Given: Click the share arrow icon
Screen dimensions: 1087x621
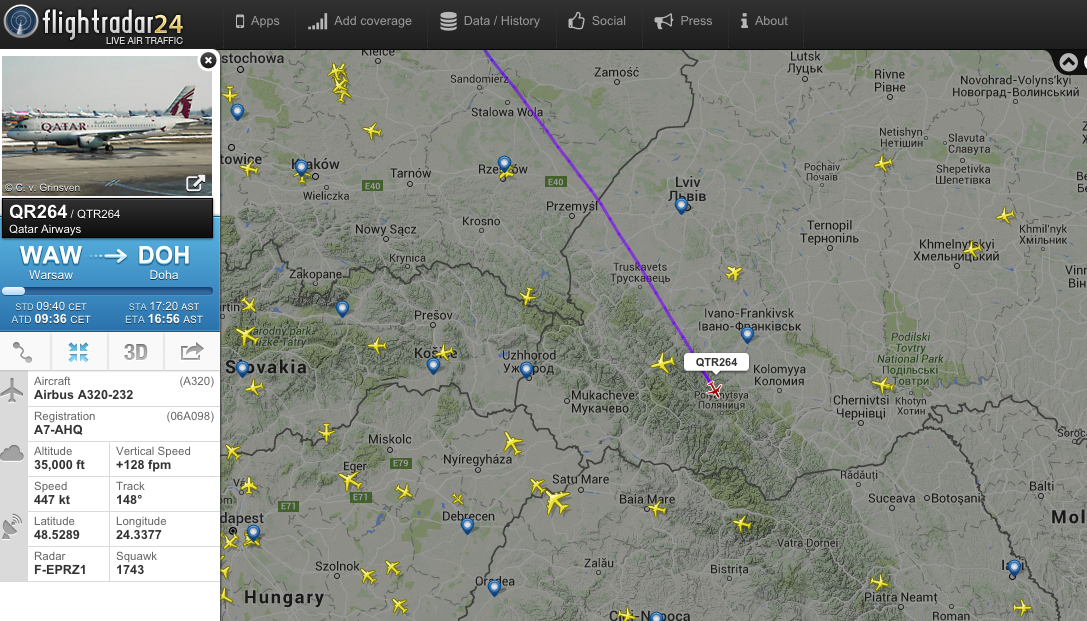Looking at the screenshot, I should [192, 352].
